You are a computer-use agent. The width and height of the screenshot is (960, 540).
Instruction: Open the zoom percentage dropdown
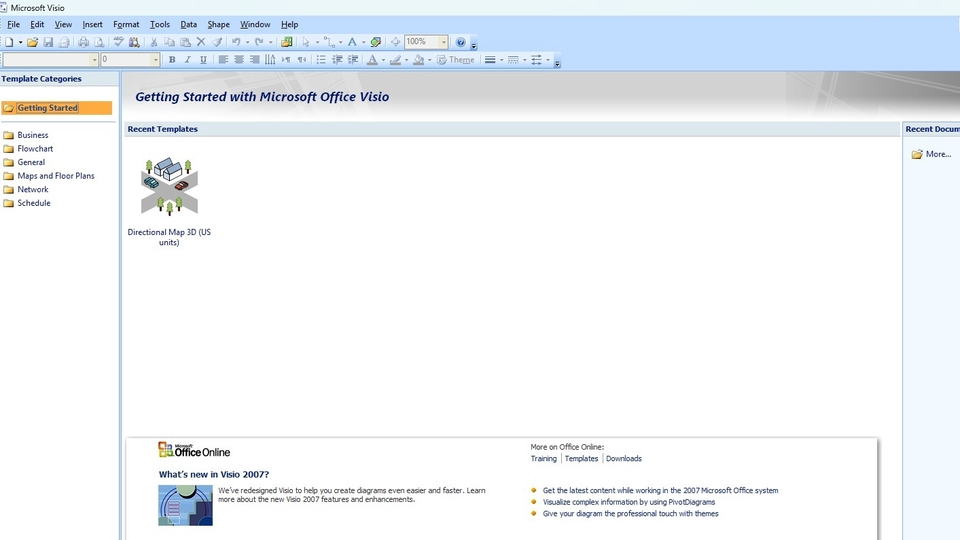point(443,42)
